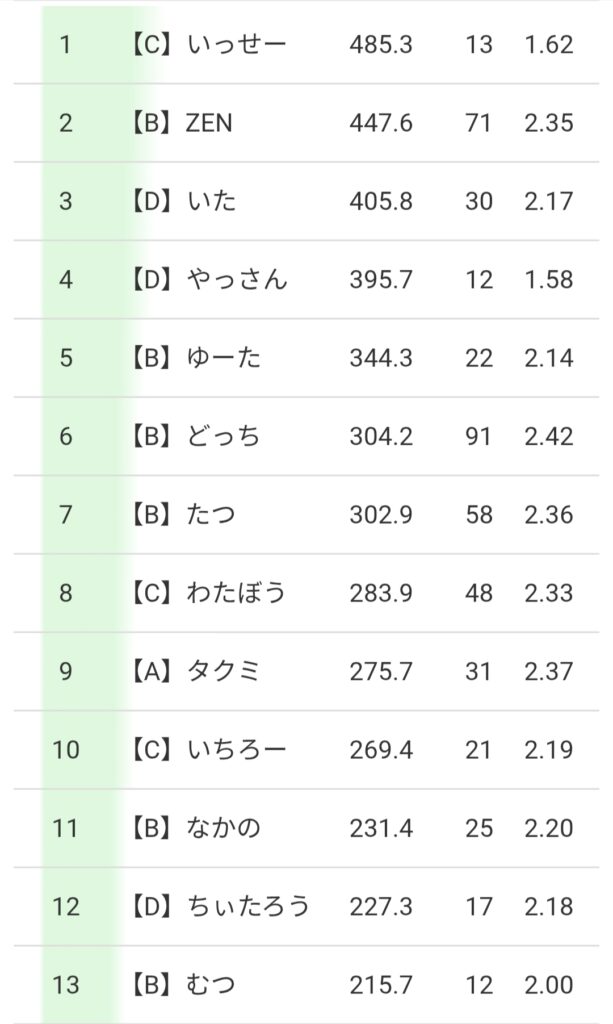This screenshot has height=1024, width=613.
Task: Click player name むつ in rank 13
Action: 211,985
